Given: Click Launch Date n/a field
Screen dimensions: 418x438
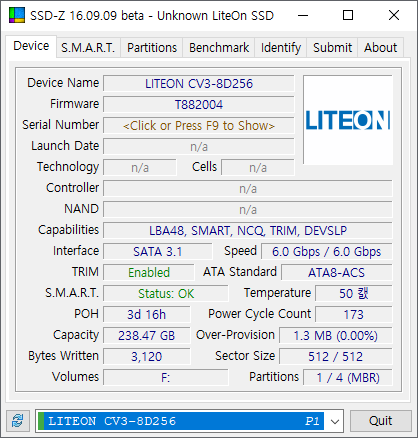Looking at the screenshot, I should (199, 147).
